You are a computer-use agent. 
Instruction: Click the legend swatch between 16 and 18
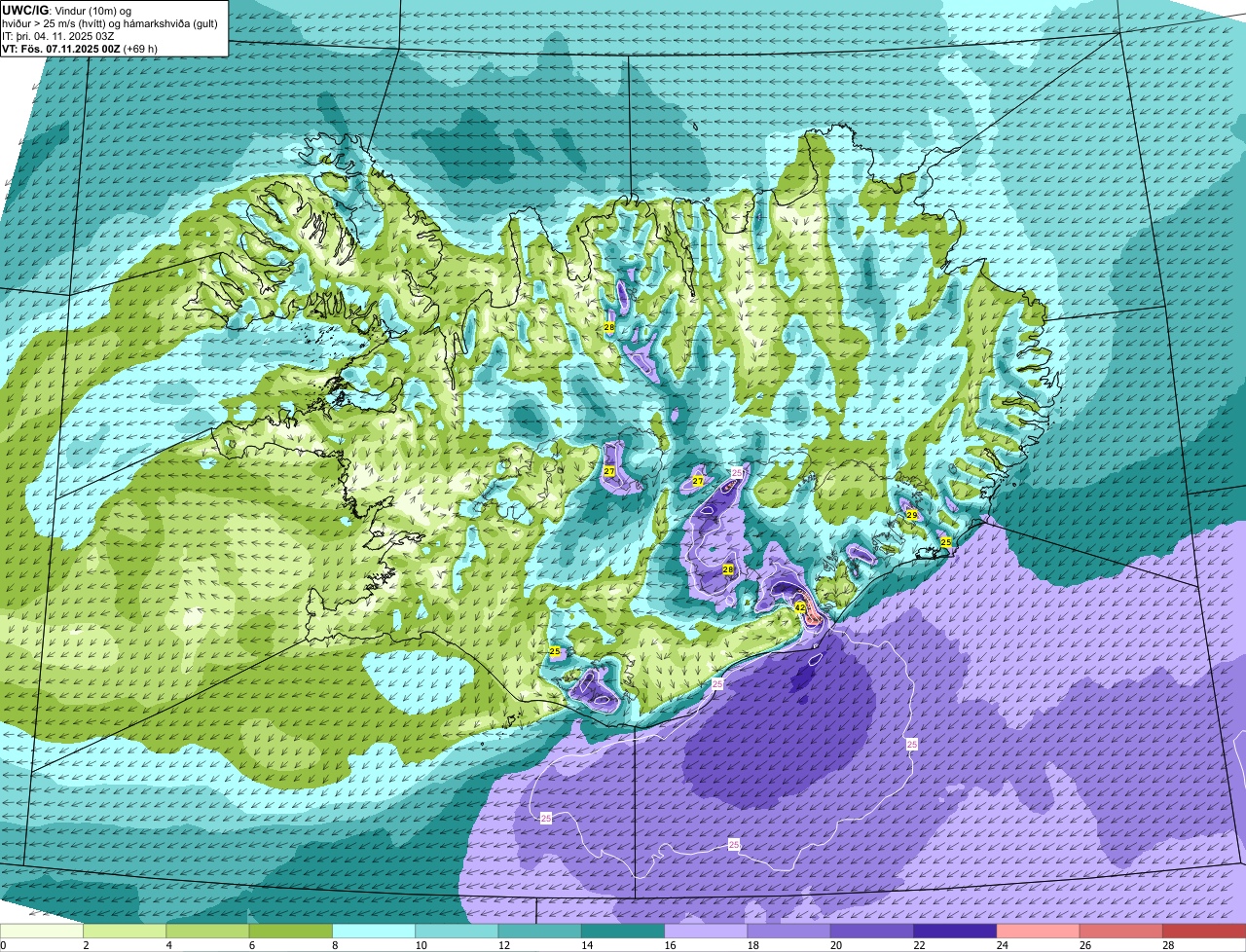pos(706,932)
